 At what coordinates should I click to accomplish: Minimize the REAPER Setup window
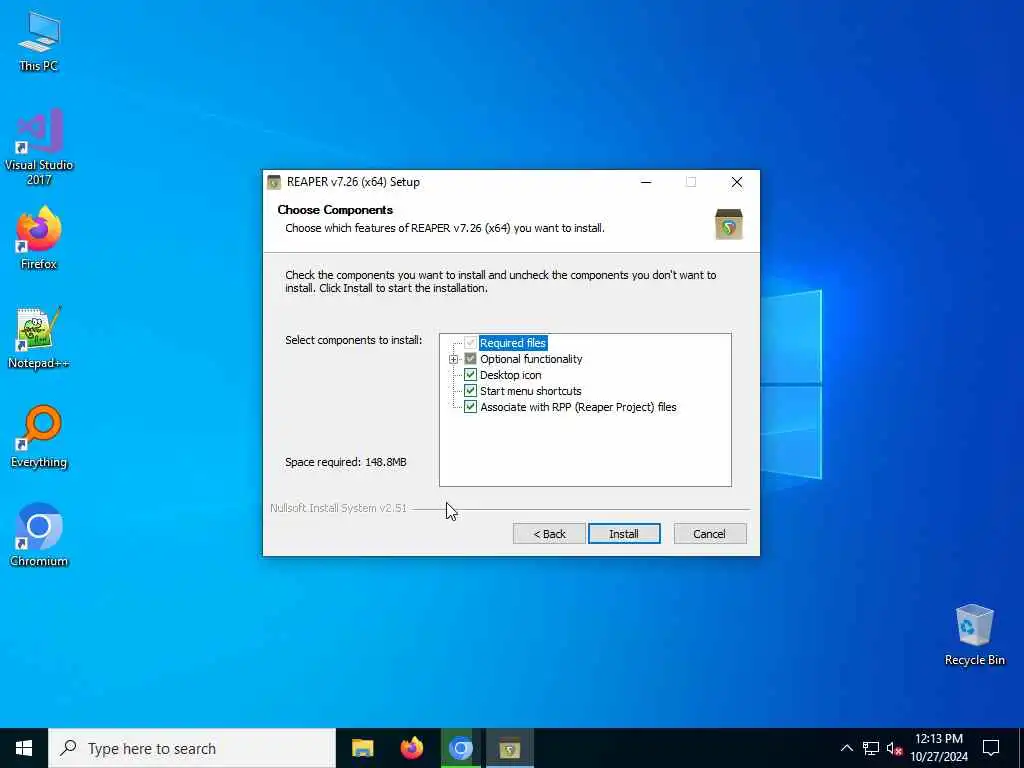click(646, 182)
